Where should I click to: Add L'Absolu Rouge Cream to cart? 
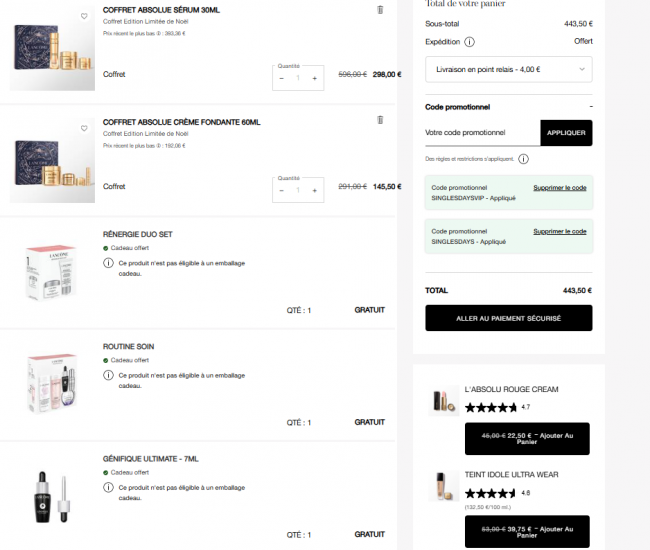coord(527,436)
